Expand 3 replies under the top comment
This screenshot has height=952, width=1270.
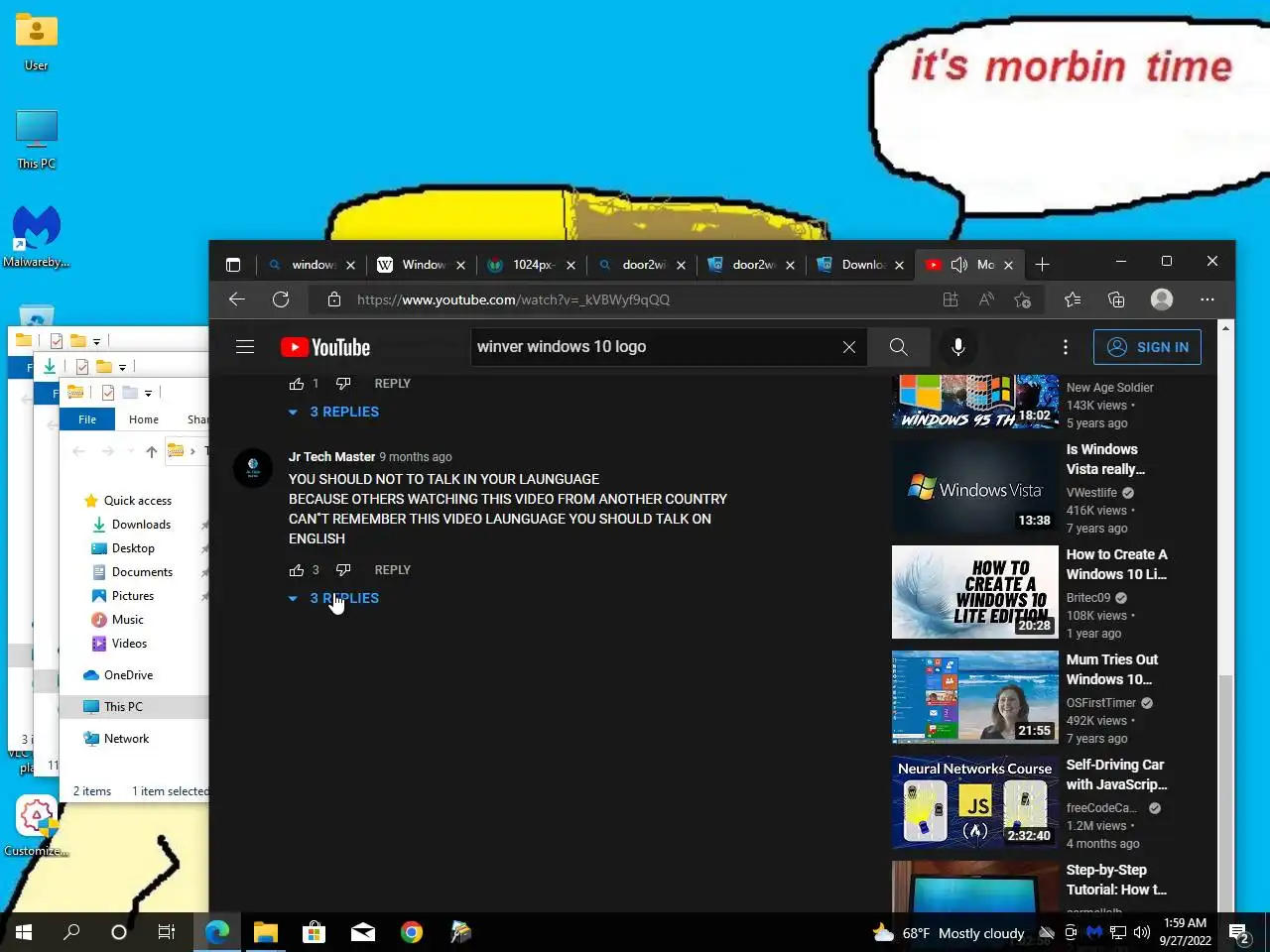pos(334,412)
